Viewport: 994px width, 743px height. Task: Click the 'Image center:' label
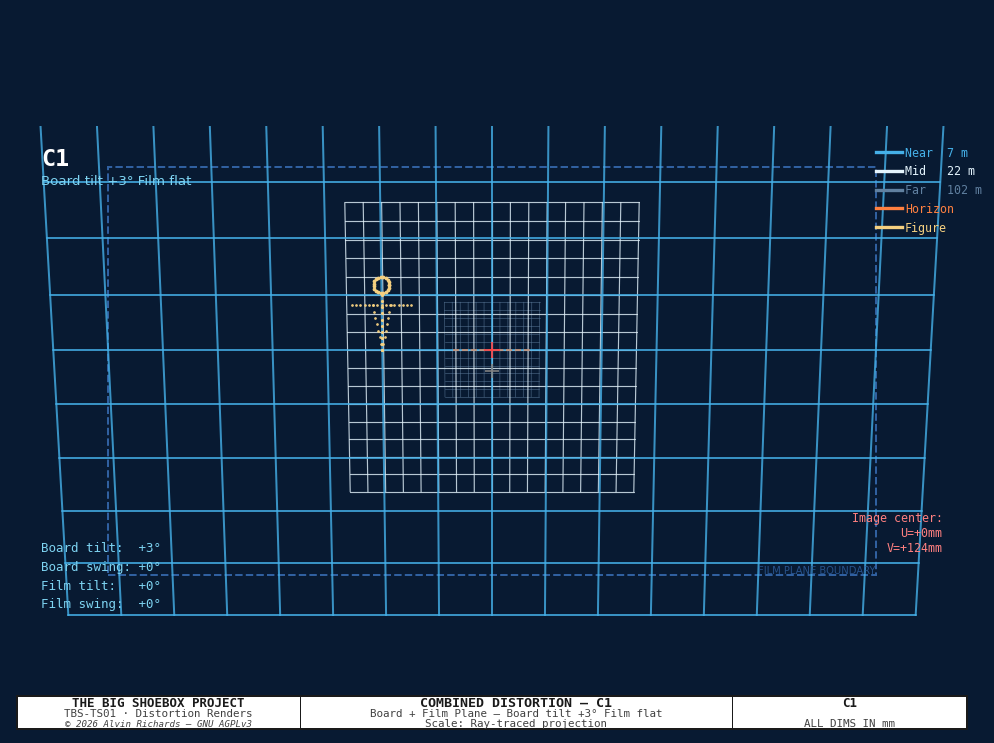pos(897,518)
